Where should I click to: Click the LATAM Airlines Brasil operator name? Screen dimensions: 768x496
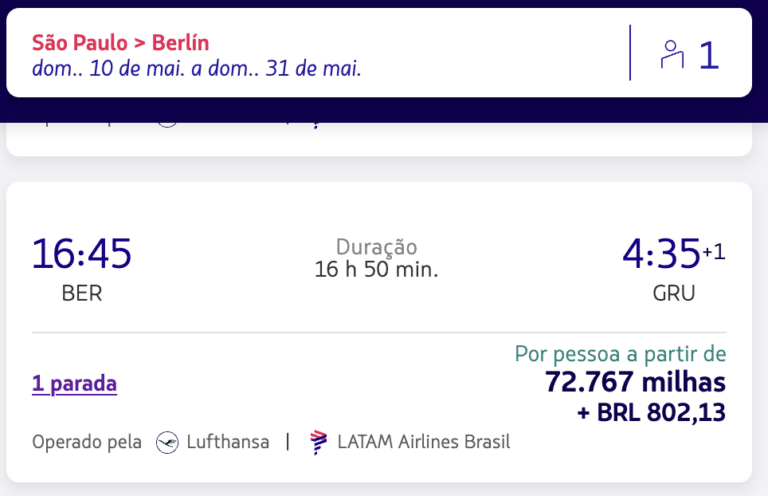[x=424, y=442]
